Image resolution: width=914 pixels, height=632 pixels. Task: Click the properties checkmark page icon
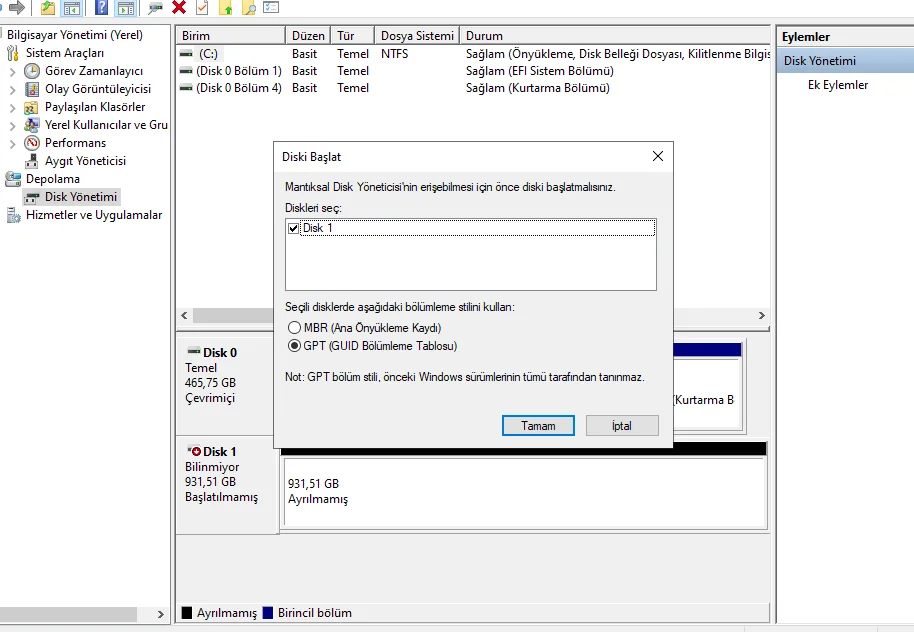point(202,8)
